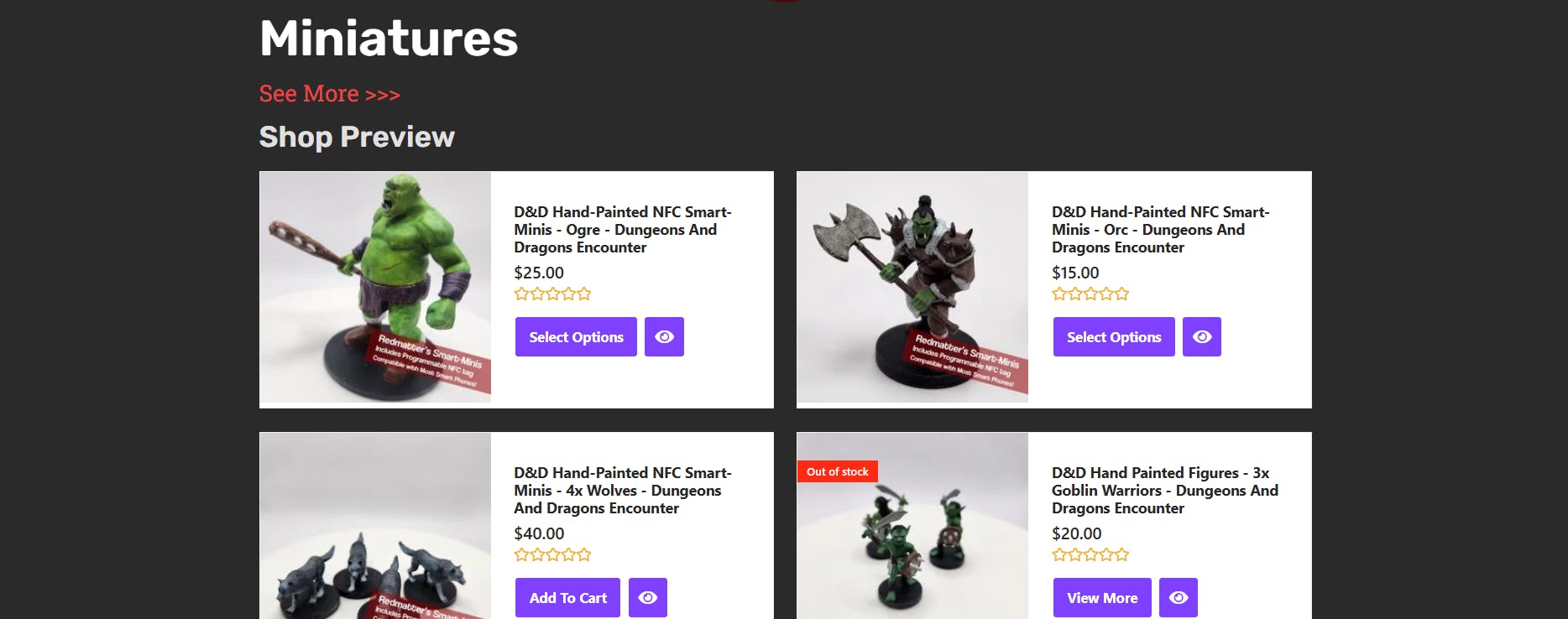Click star rating under Wolves $40.00 price

coord(552,554)
